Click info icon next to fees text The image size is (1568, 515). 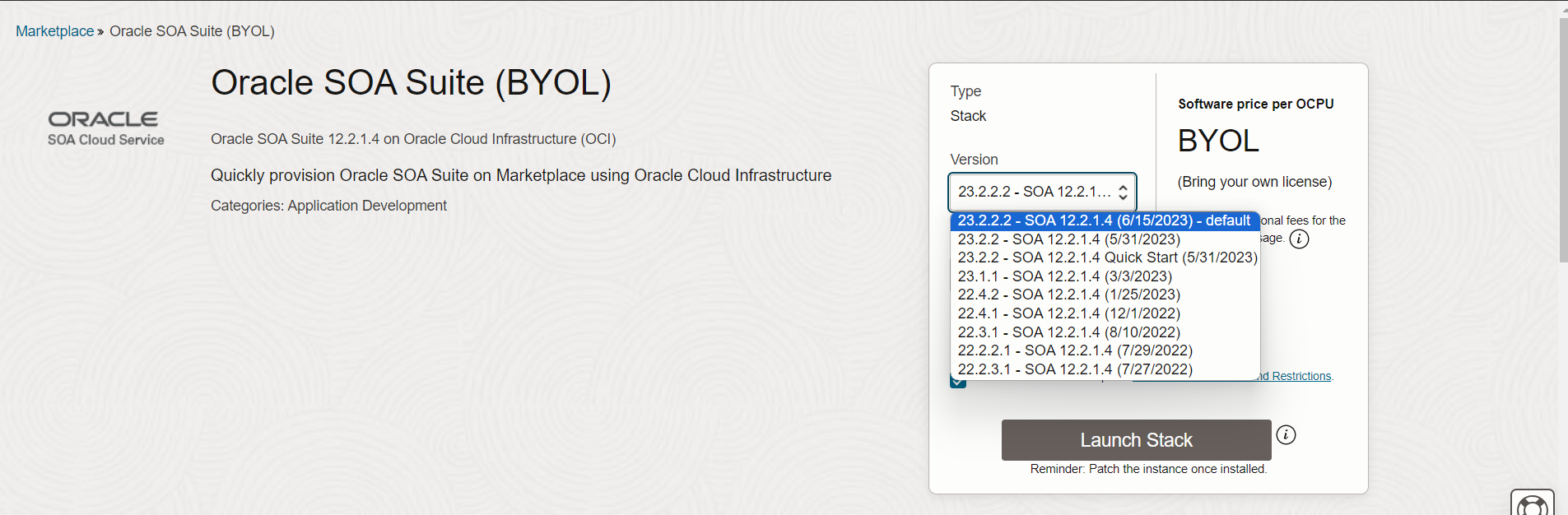click(1299, 239)
